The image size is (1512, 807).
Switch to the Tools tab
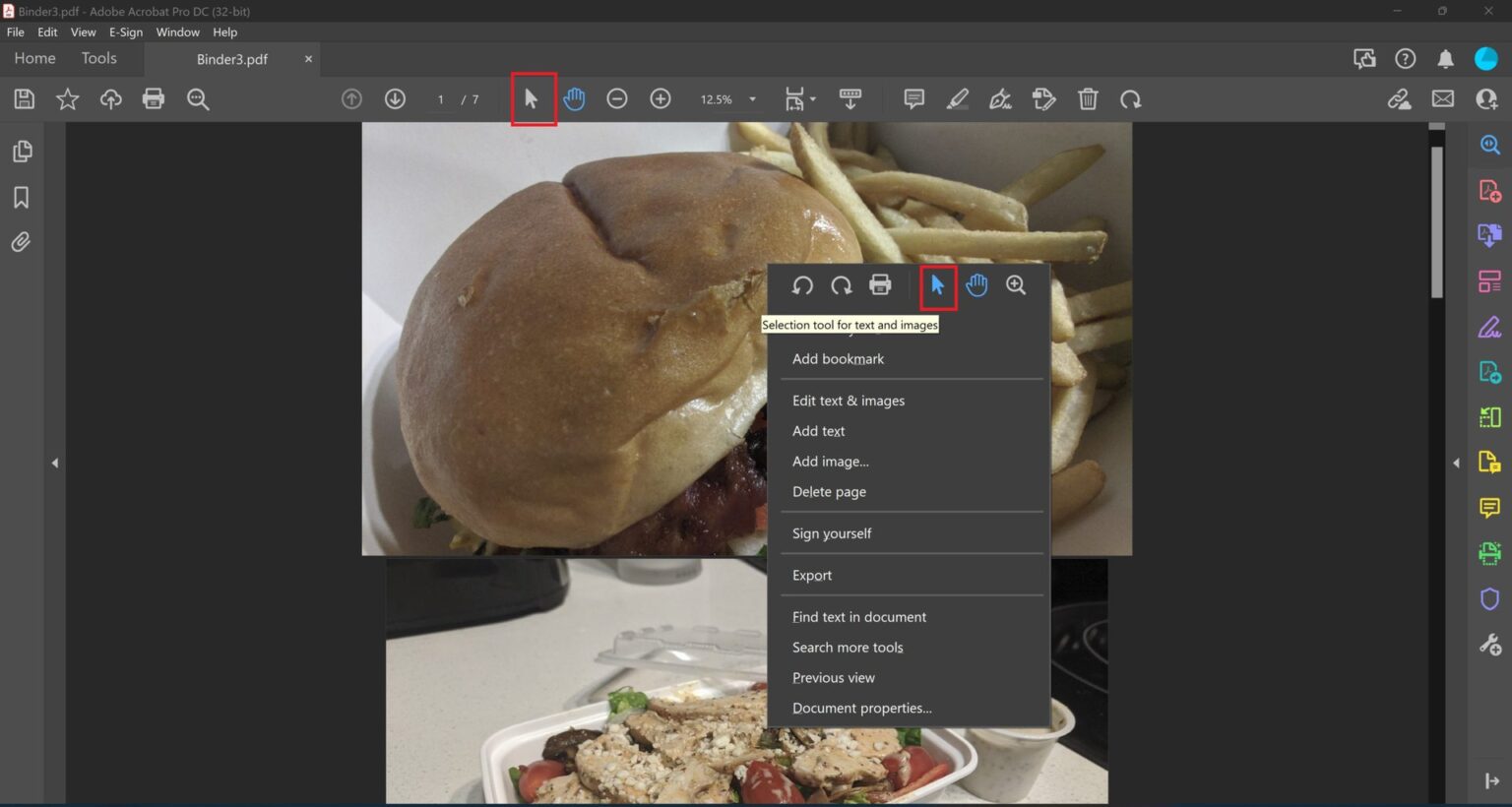point(98,58)
